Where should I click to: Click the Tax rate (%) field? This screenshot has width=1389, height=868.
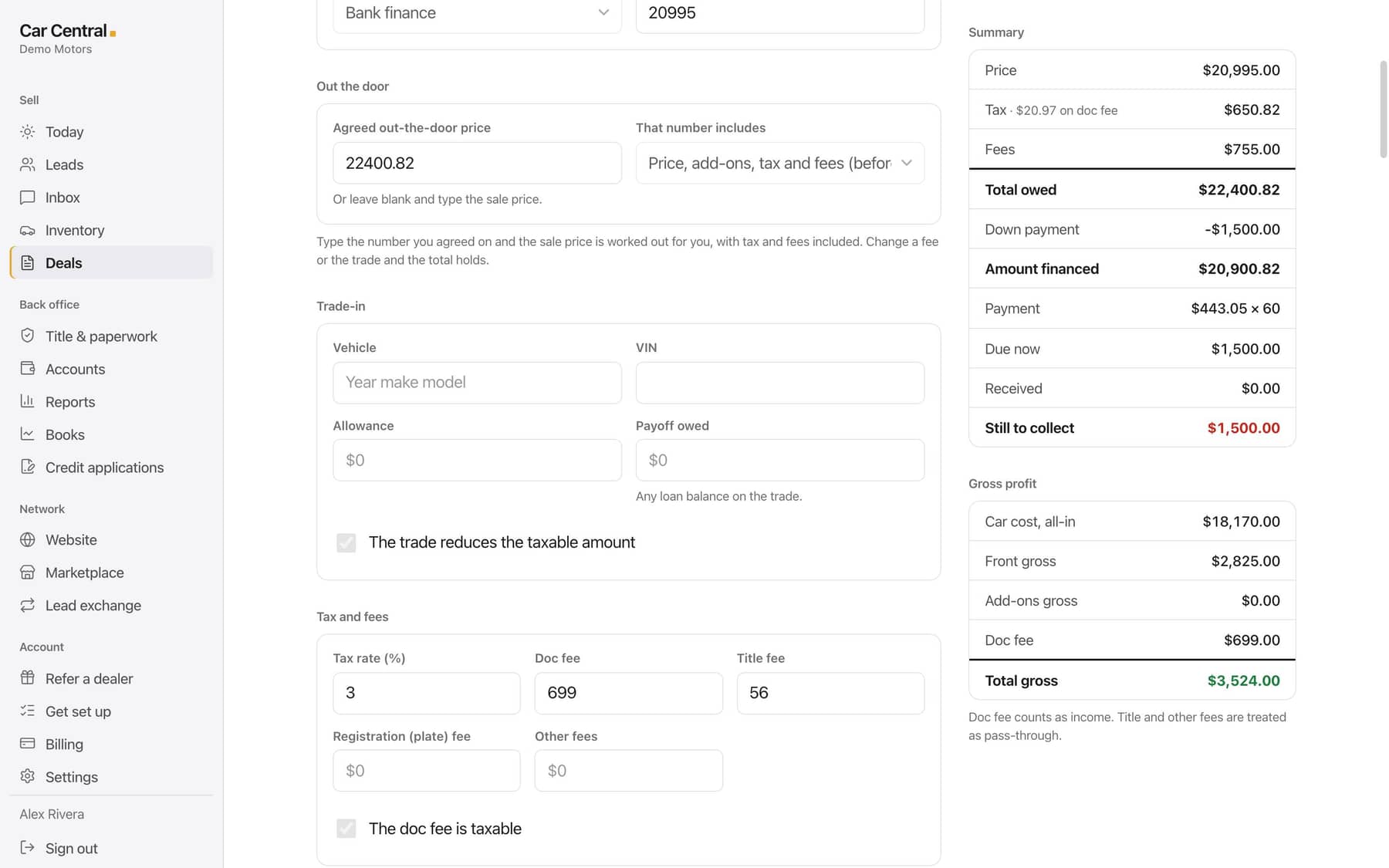pyautogui.click(x=427, y=693)
